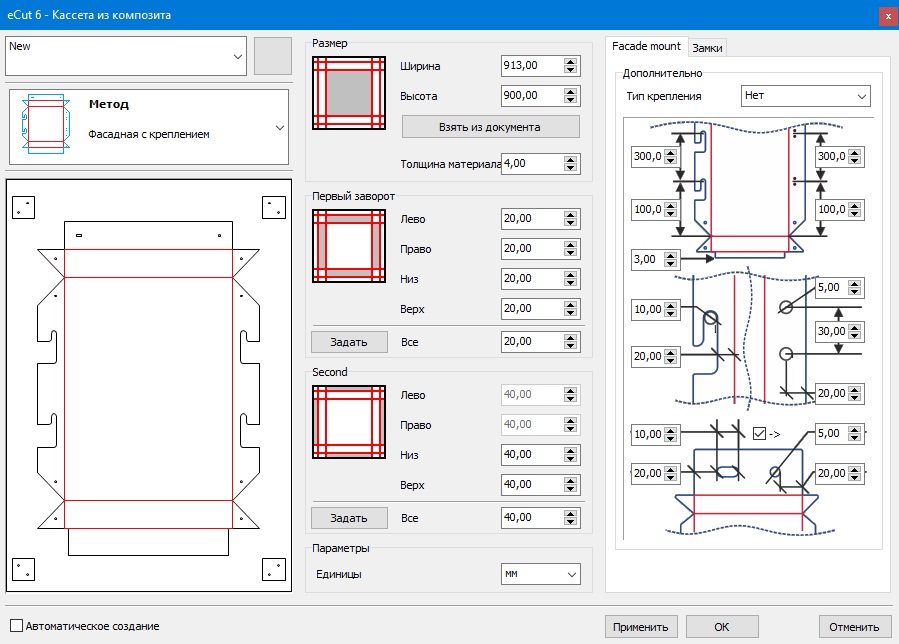Expand the Тип крепления dropdown
This screenshot has width=899, height=644.
coord(861,96)
